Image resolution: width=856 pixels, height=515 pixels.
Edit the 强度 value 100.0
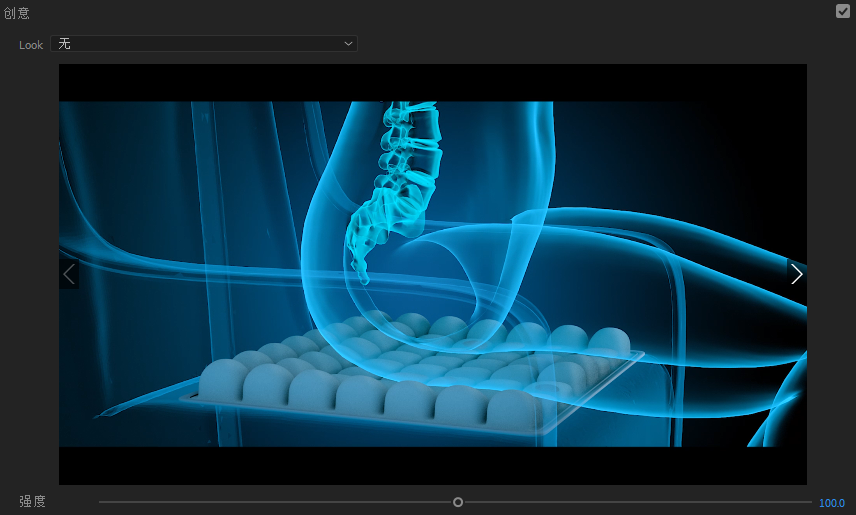click(831, 503)
